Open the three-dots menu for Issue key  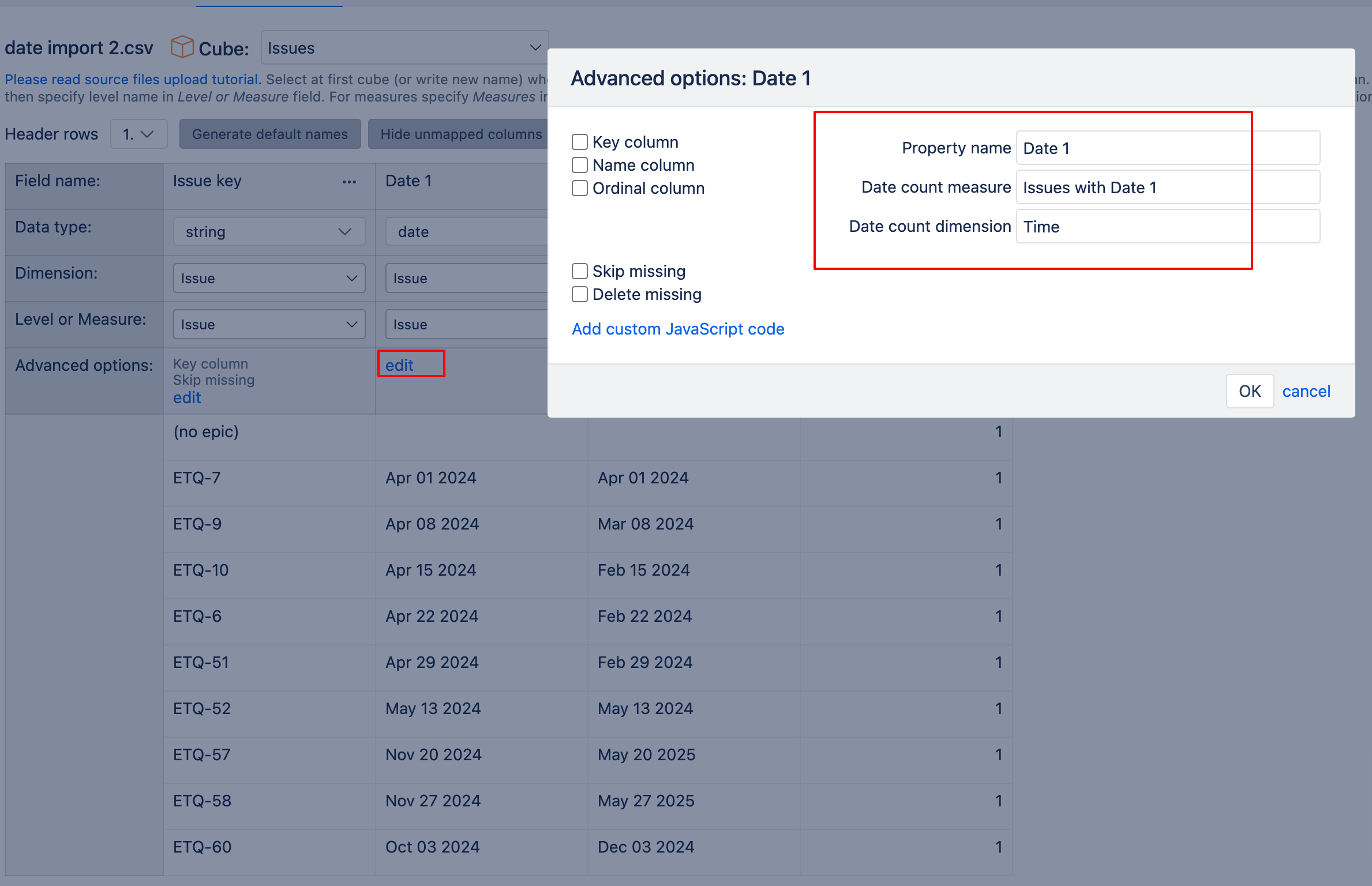tap(349, 182)
